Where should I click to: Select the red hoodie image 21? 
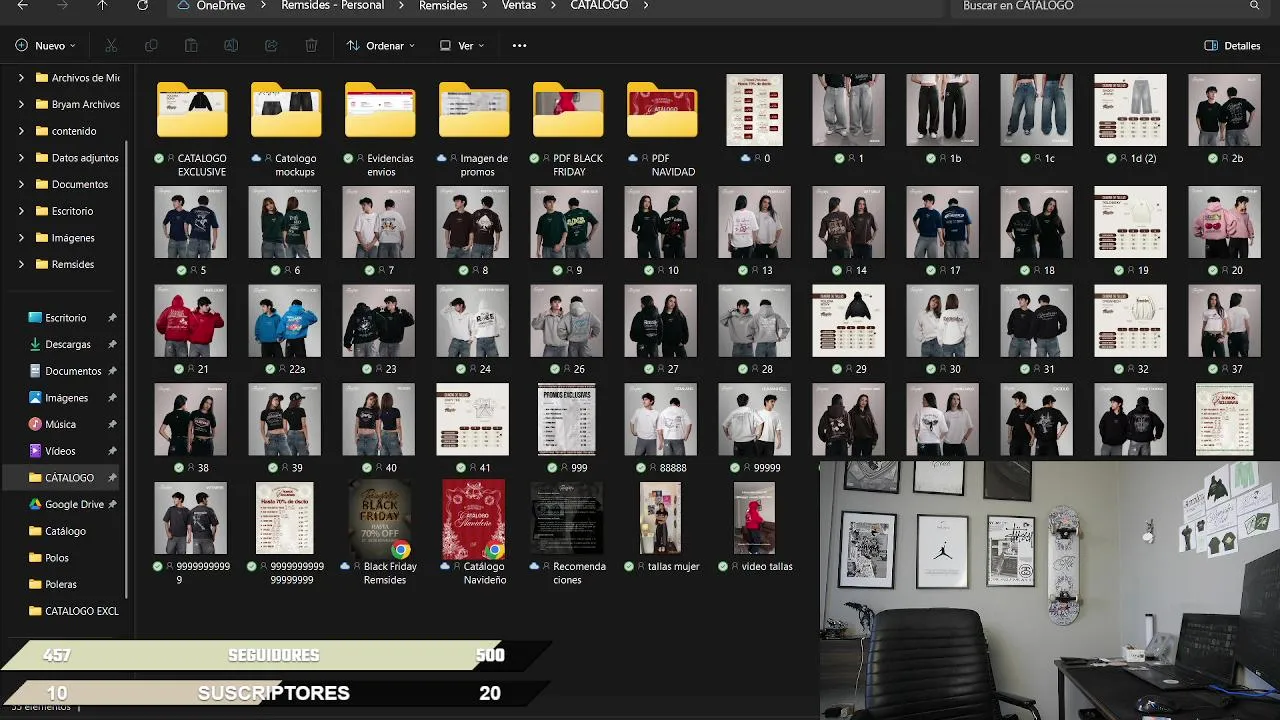pyautogui.click(x=191, y=321)
